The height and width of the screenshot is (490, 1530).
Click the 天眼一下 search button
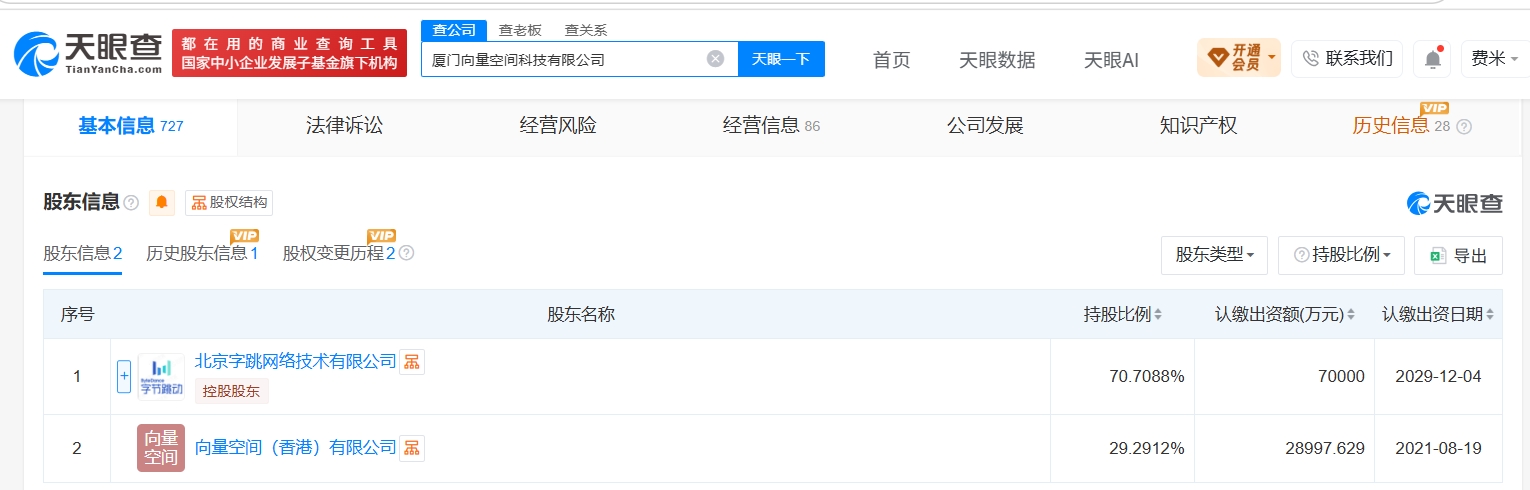pyautogui.click(x=781, y=59)
